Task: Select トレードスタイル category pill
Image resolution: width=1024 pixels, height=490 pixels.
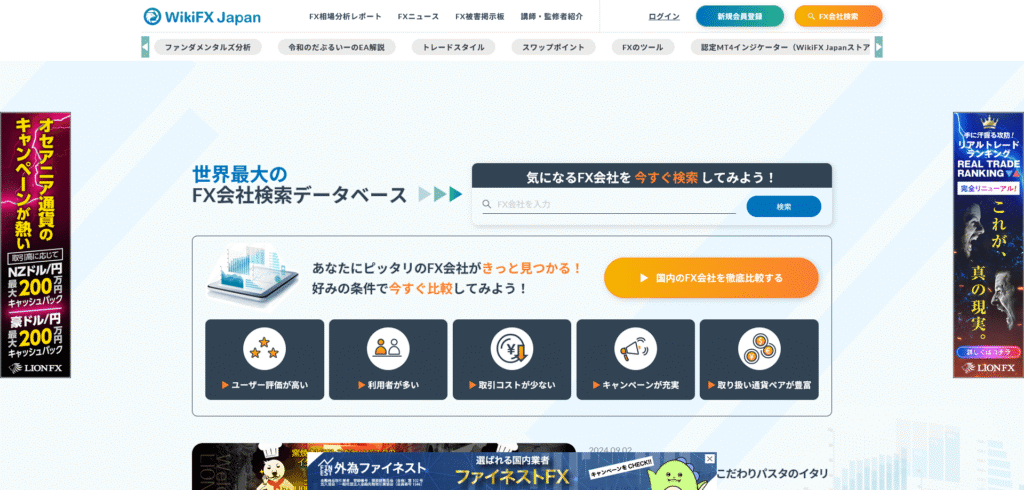Action: (453, 47)
